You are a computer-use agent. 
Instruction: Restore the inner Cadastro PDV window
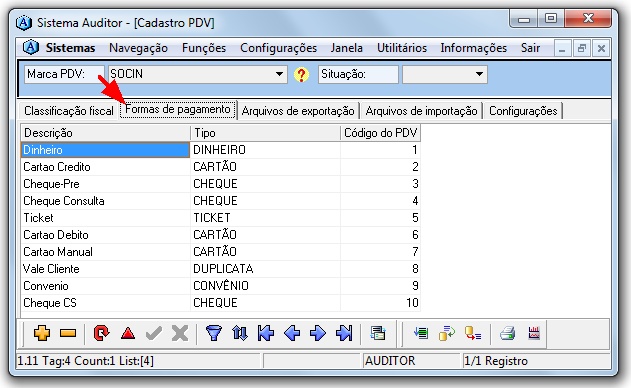pyautogui.click(x=582, y=48)
